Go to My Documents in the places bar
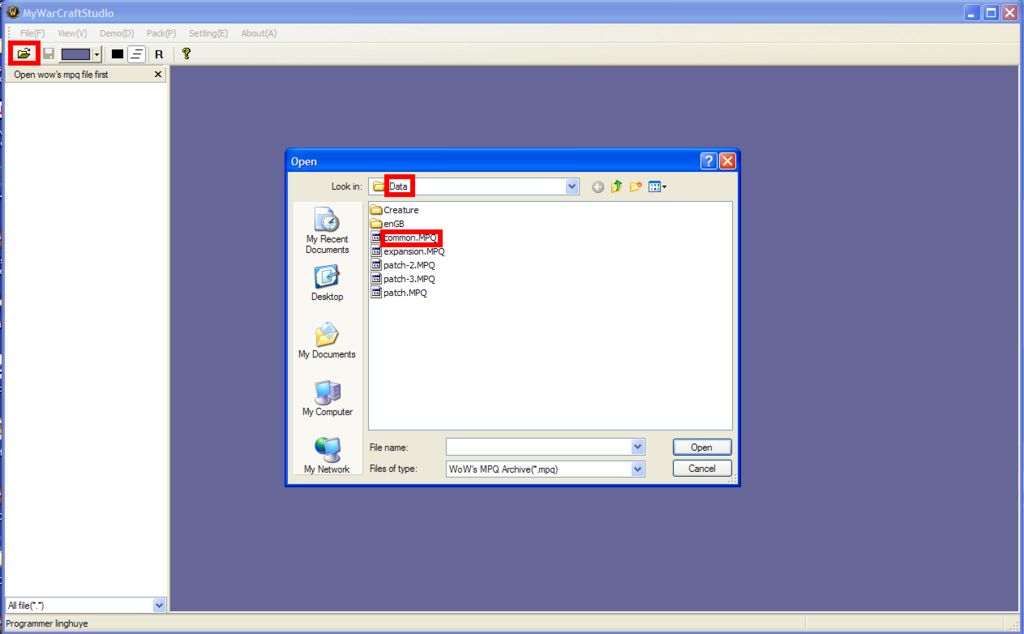 327,341
